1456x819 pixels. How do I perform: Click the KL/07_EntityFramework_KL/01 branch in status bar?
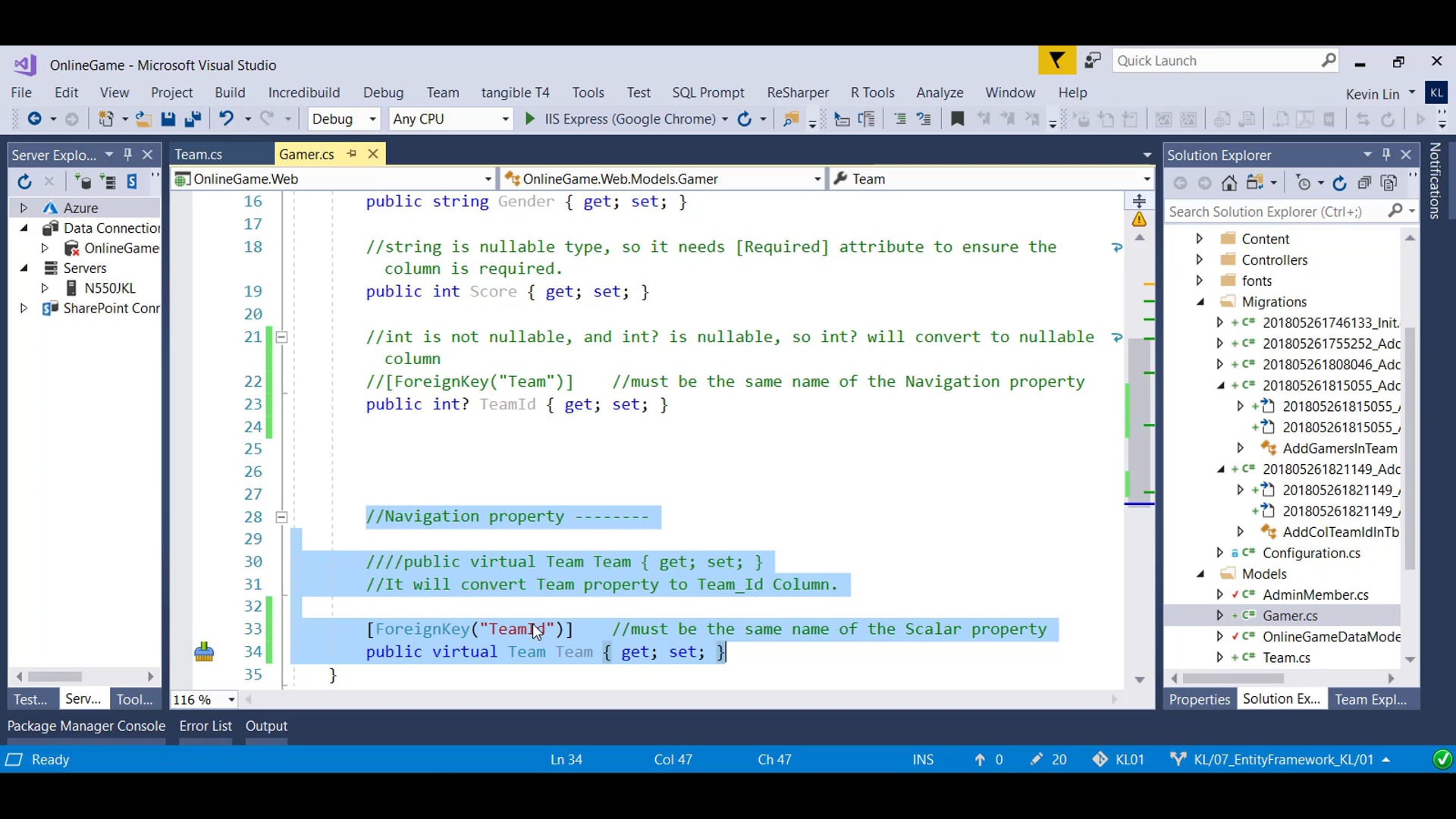point(1283,759)
